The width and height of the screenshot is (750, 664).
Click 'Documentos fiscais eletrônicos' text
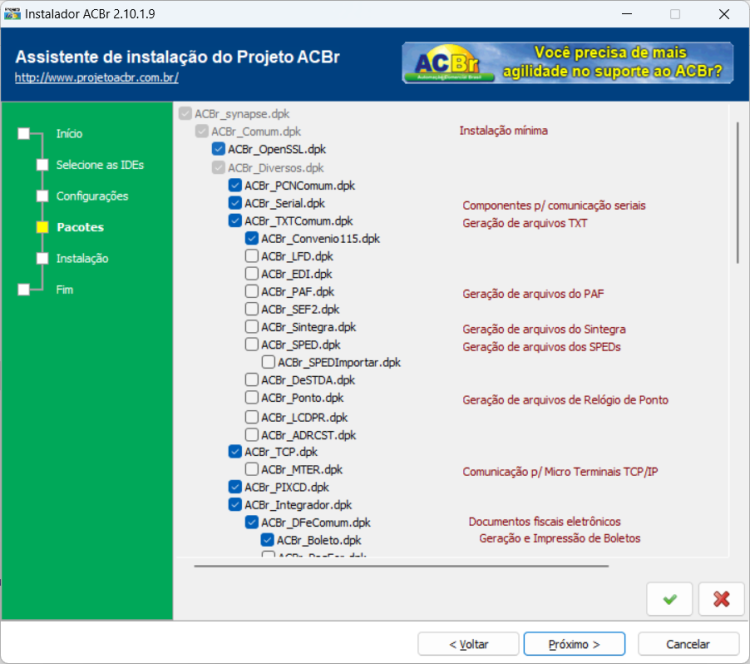click(x=544, y=521)
